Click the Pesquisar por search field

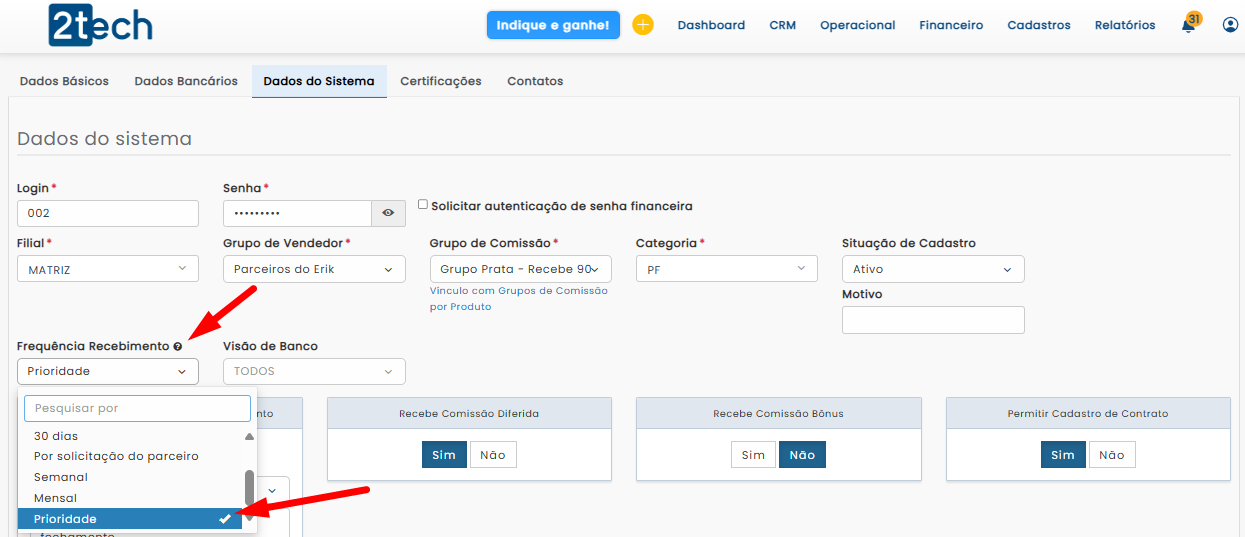coord(137,408)
